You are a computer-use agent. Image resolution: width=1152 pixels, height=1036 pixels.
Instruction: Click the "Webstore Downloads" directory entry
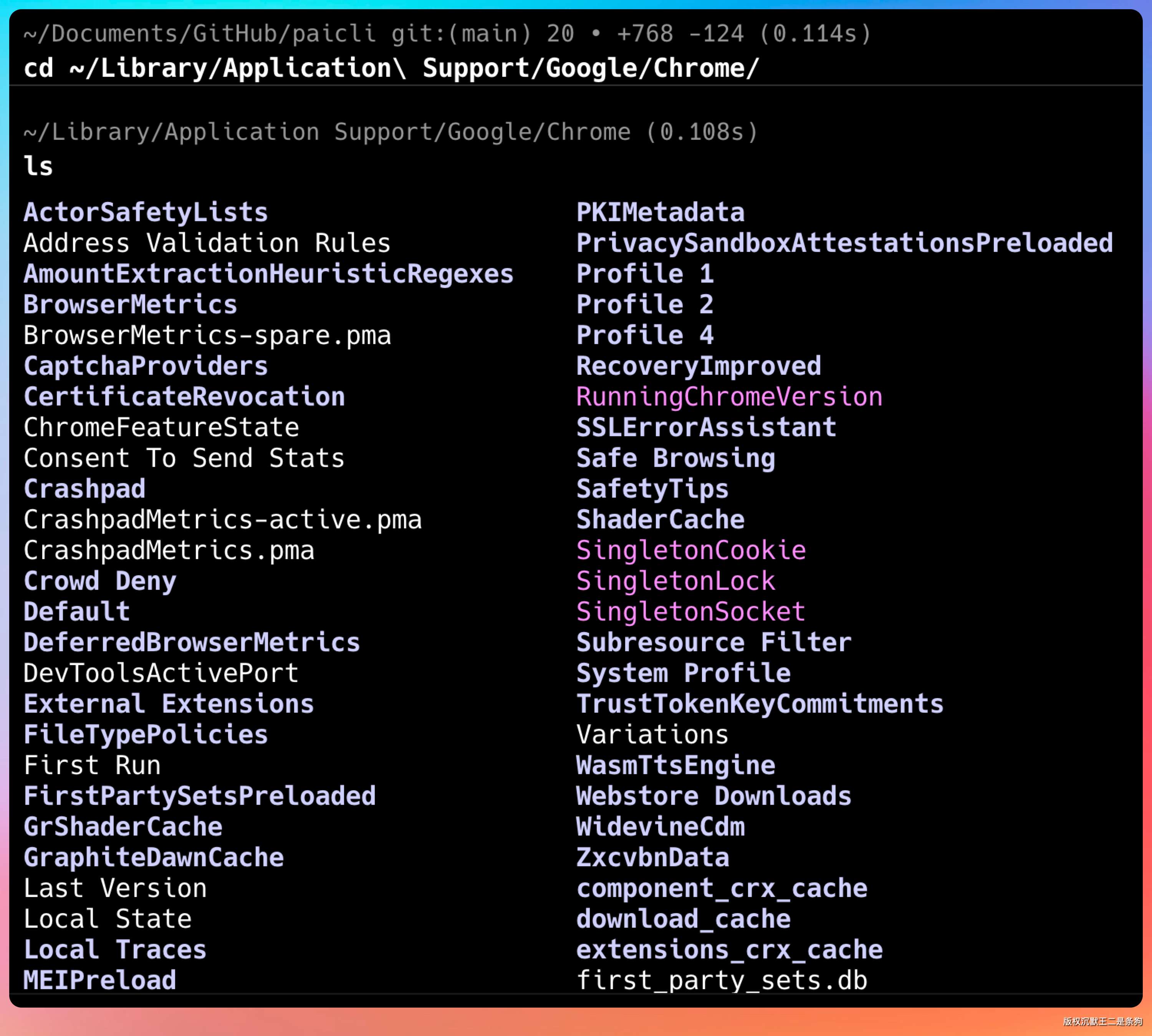714,796
